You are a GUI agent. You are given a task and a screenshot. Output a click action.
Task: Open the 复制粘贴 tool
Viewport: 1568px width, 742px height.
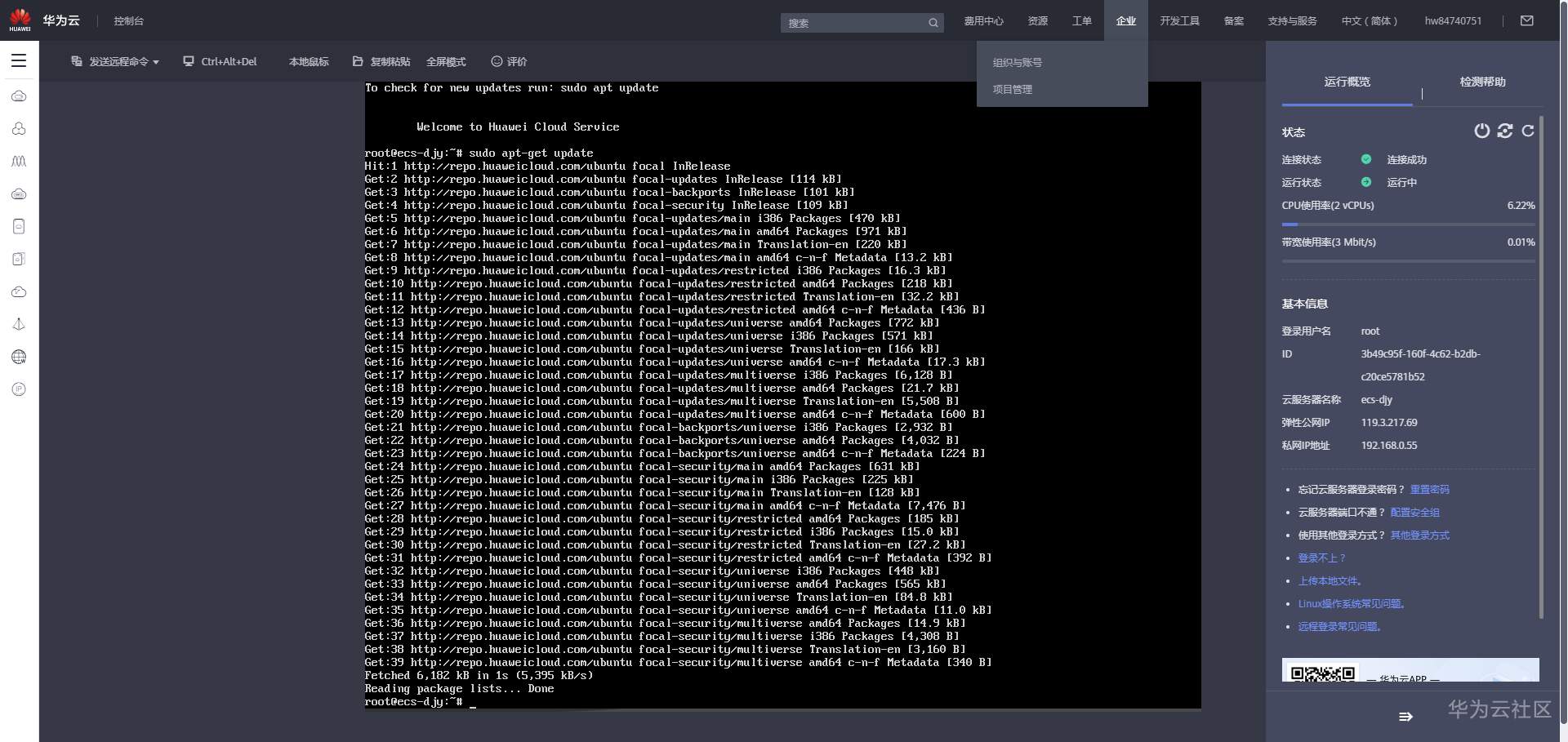click(381, 62)
